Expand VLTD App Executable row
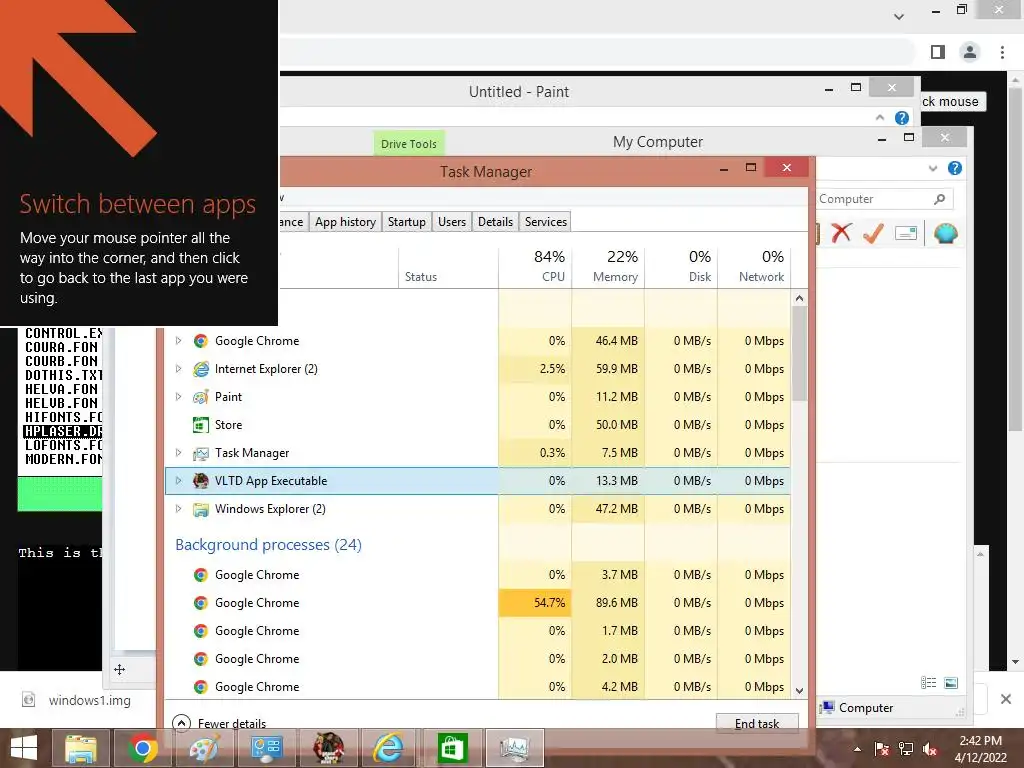The image size is (1024, 768). [x=178, y=481]
